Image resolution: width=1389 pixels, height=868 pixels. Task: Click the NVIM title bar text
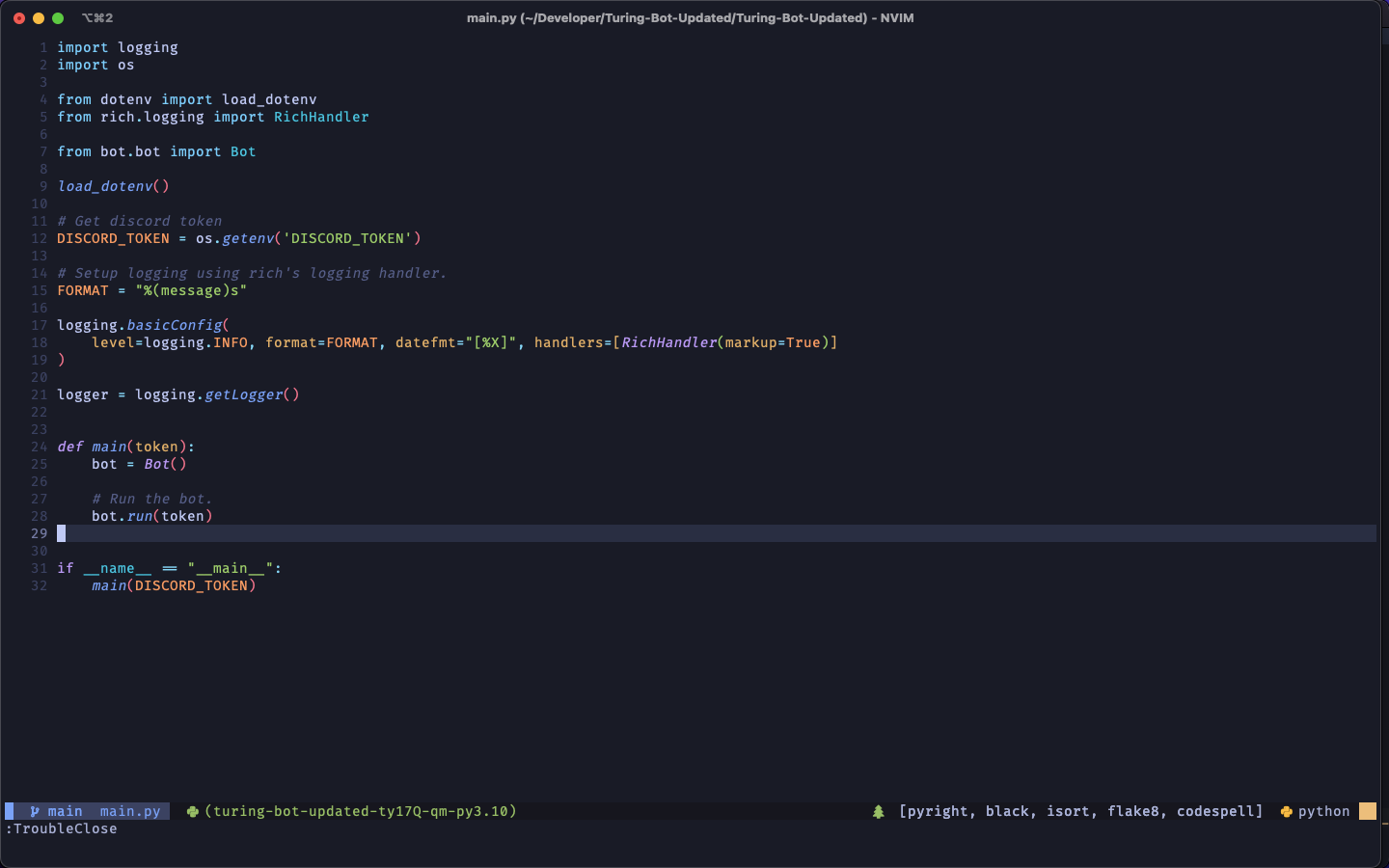692,17
